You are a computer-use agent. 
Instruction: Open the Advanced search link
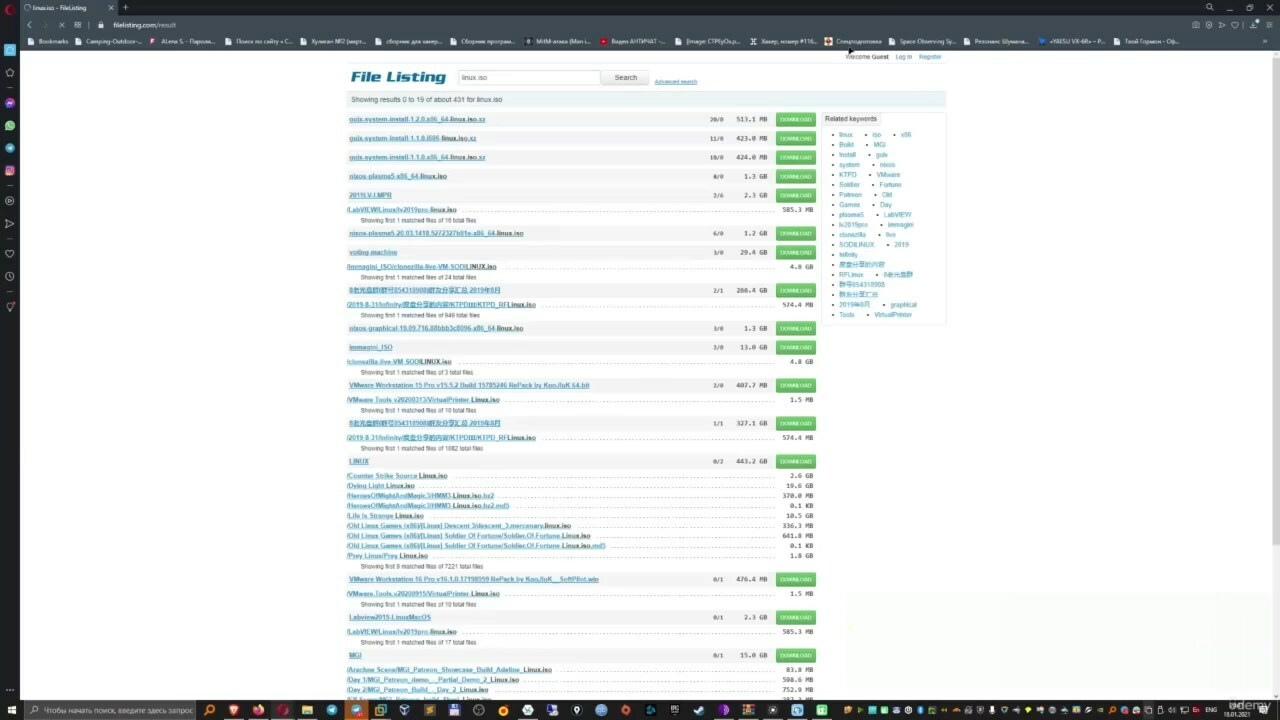click(x=676, y=81)
